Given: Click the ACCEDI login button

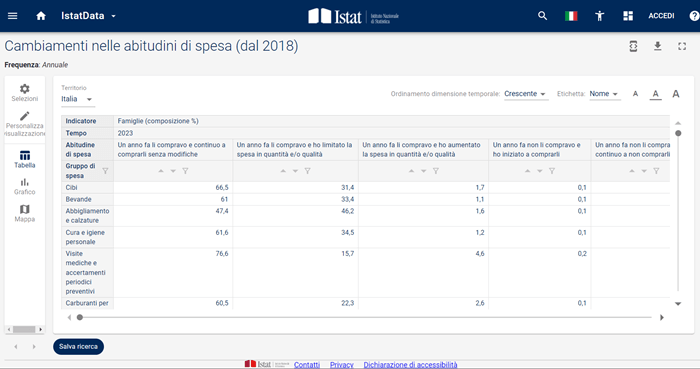Looking at the screenshot, I should click(x=661, y=16).
